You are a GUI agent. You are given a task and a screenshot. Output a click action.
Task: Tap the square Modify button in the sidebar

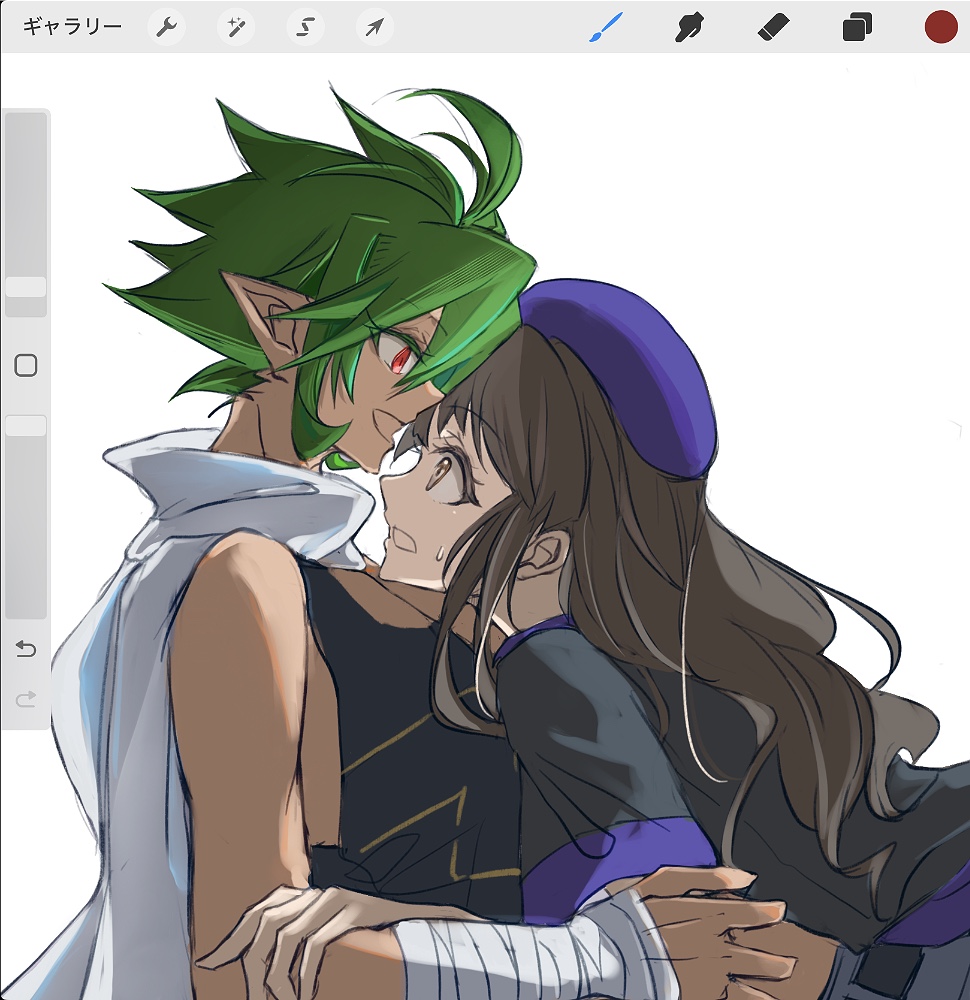pyautogui.click(x=26, y=365)
